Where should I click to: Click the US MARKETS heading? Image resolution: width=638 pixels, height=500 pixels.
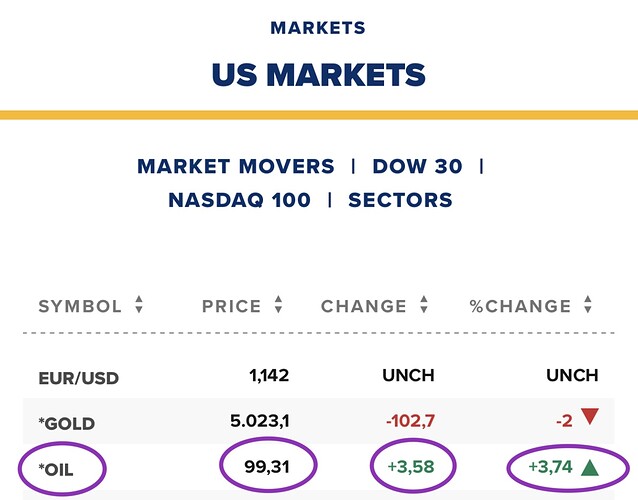(x=318, y=74)
